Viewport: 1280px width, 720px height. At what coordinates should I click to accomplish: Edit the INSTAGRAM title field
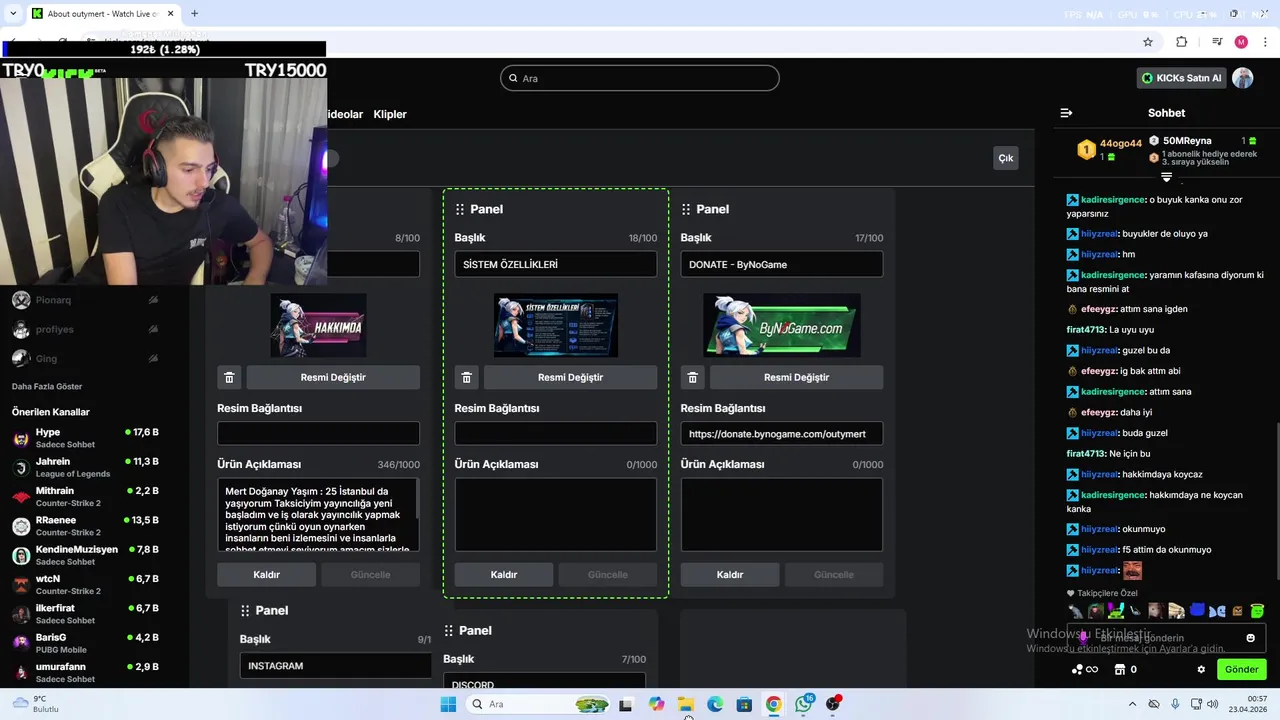(x=336, y=666)
